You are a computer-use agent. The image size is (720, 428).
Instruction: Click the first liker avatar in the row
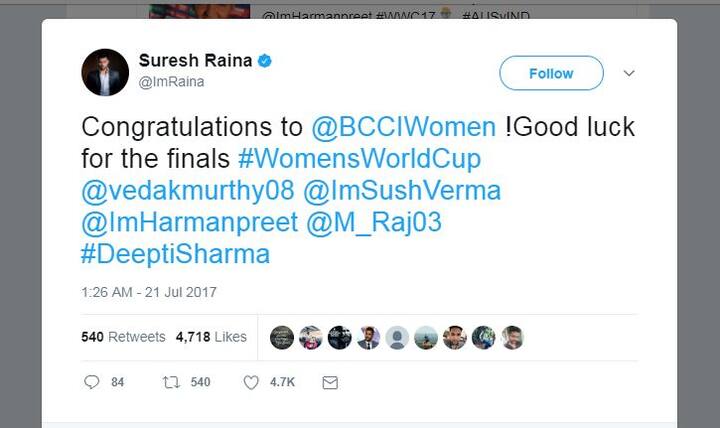281,338
